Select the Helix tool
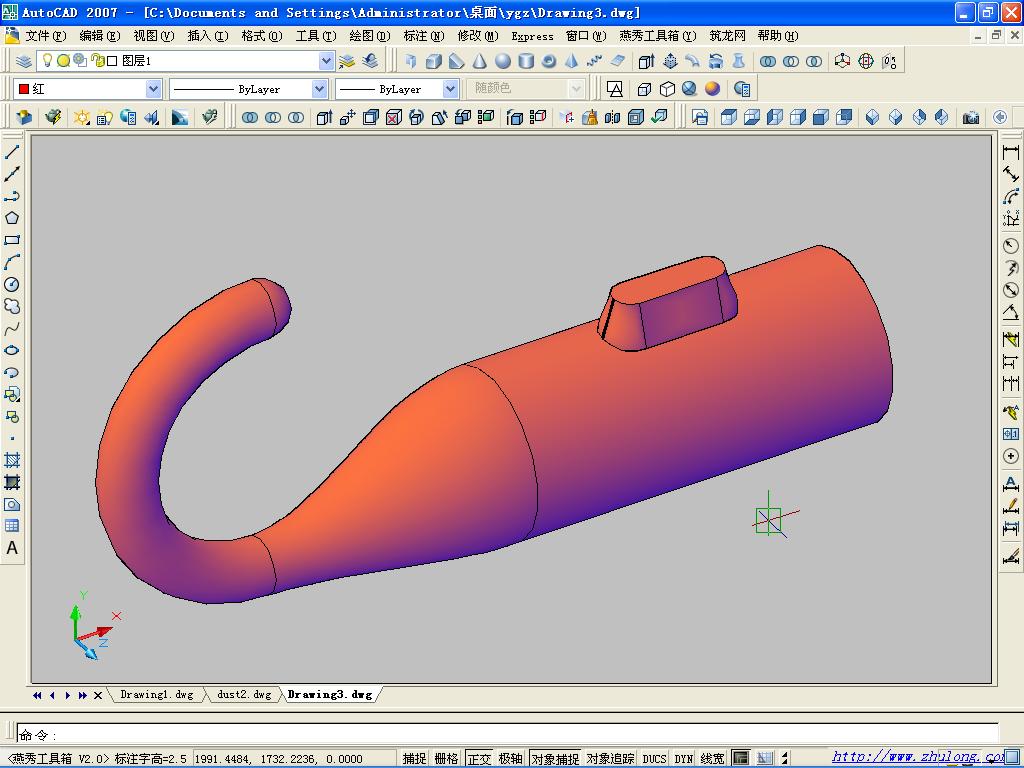 (594, 61)
